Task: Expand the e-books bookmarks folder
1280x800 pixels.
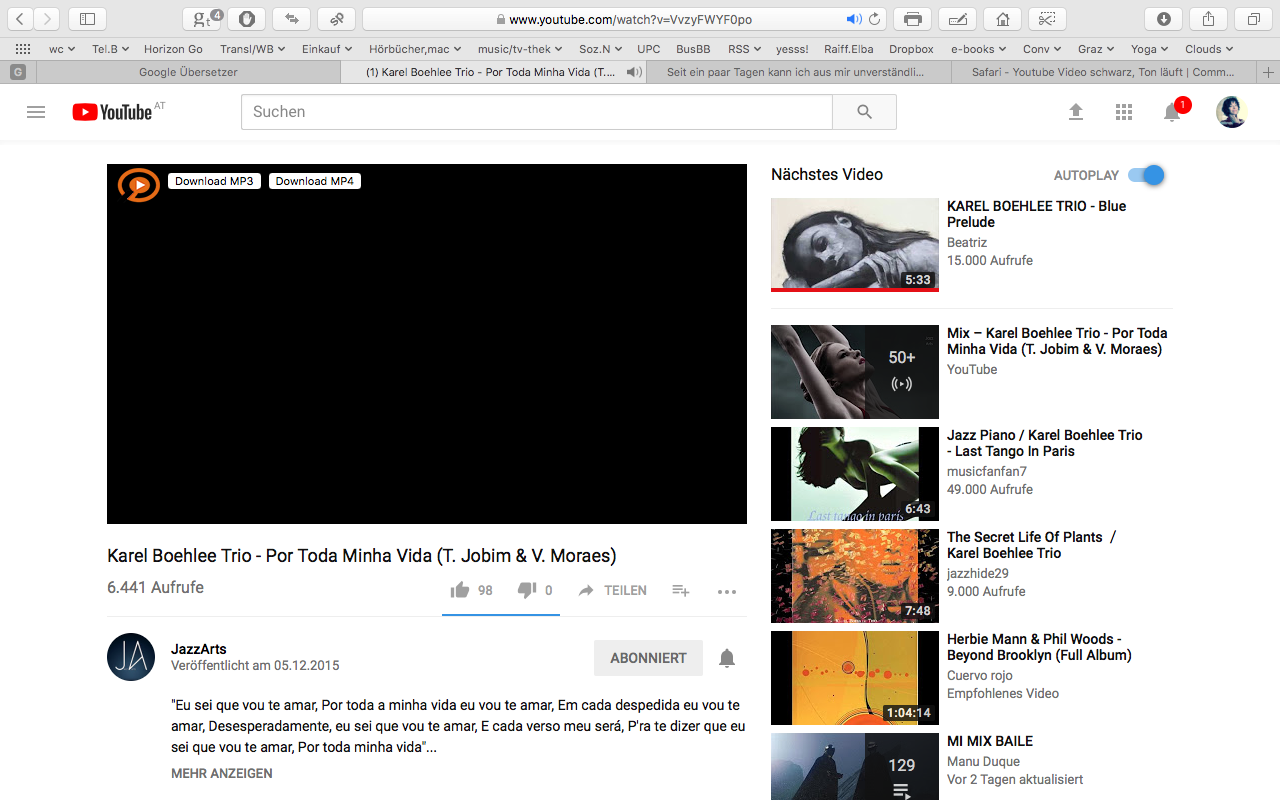Action: [x=978, y=49]
